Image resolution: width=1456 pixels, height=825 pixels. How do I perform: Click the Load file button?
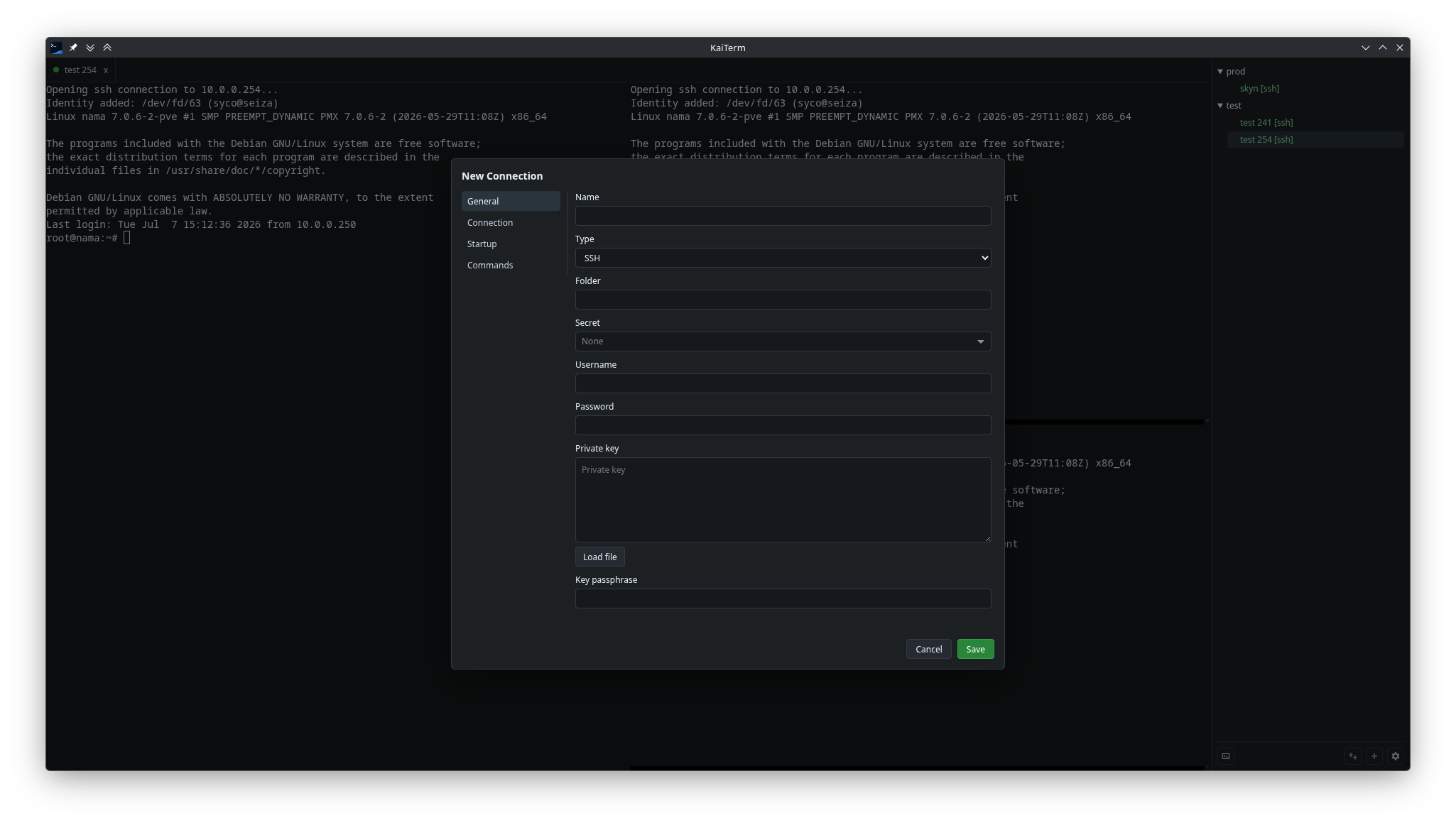[599, 557]
